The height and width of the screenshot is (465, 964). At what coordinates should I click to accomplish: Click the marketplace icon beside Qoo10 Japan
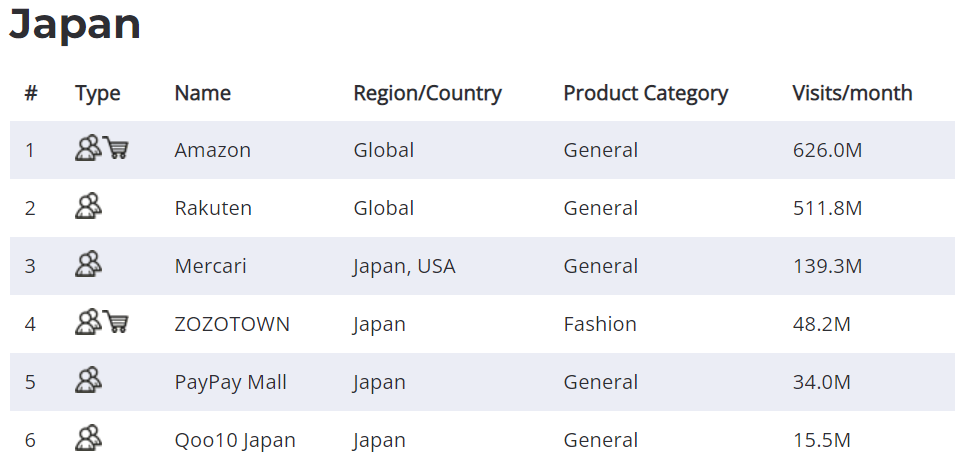coord(89,438)
